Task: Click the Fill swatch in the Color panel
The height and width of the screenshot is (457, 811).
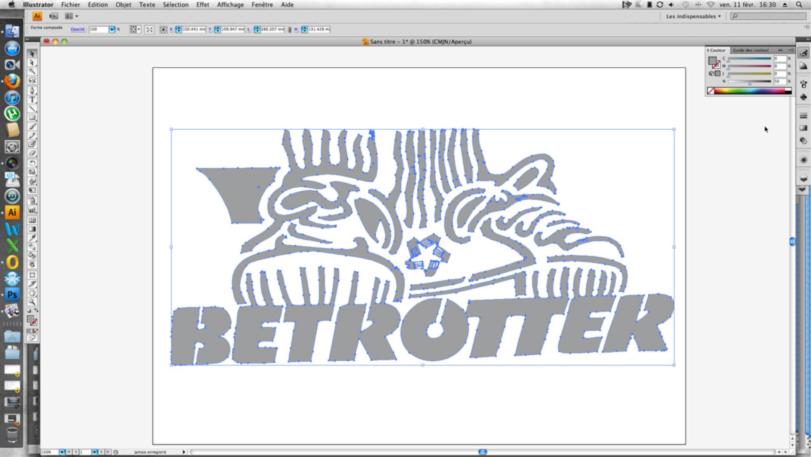Action: click(x=712, y=61)
